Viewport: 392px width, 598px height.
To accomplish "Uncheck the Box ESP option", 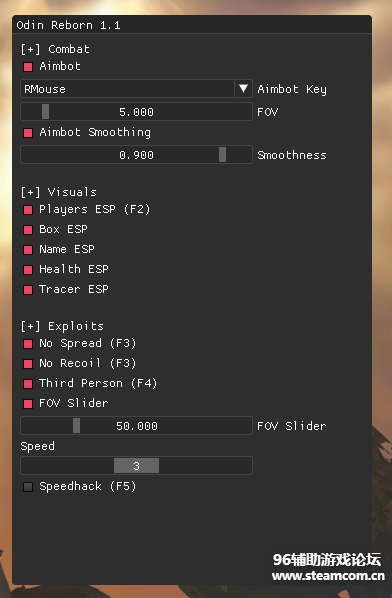I will (28, 230).
